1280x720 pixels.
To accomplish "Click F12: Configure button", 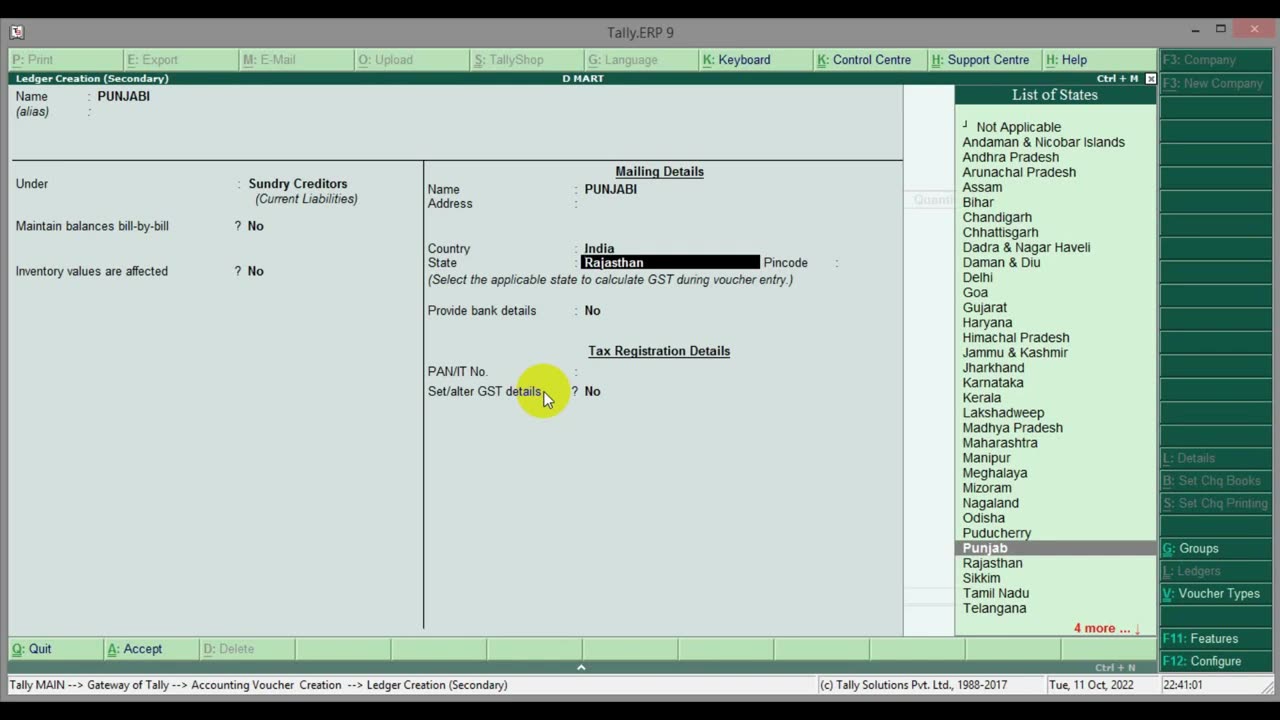I will point(1216,661).
